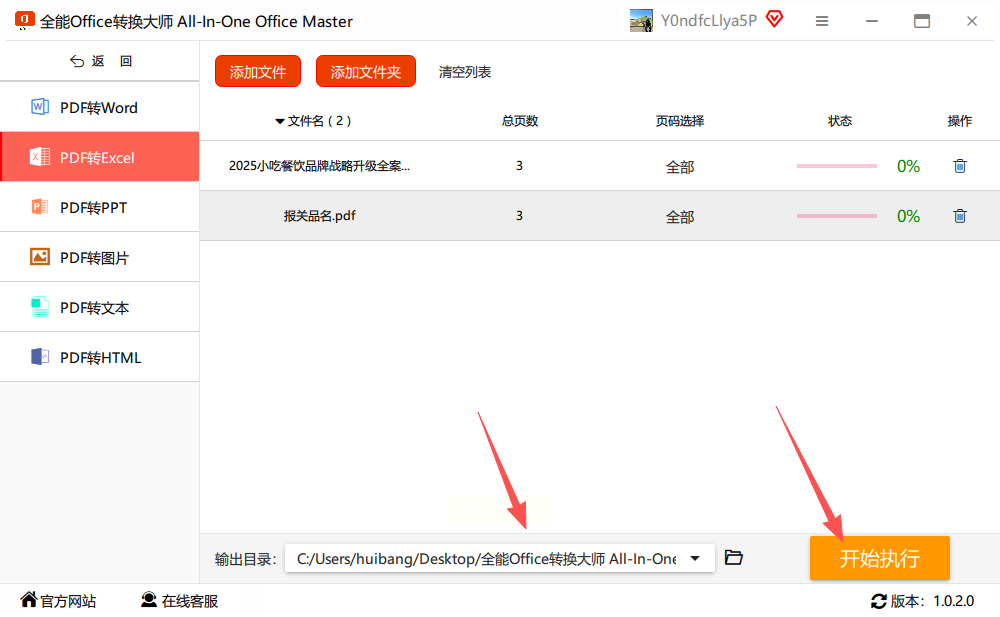Click progress bar of 报关品名.pdf row
Screen dimensions: 1000x617
pos(837,216)
